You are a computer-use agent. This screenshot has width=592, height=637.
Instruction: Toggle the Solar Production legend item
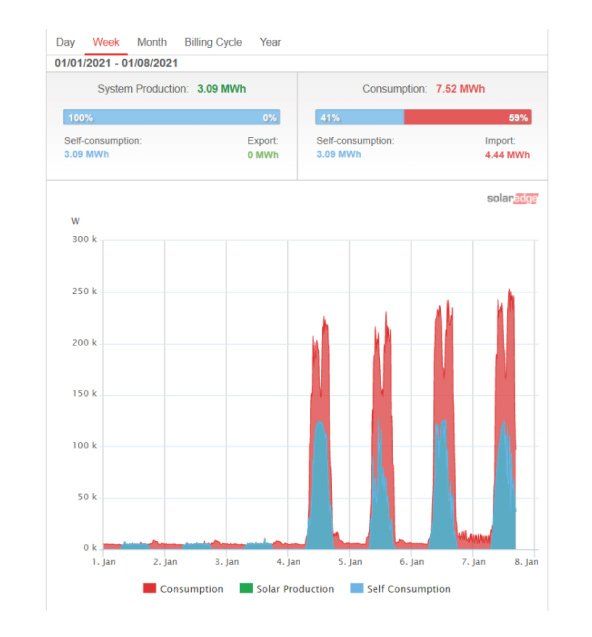point(287,589)
